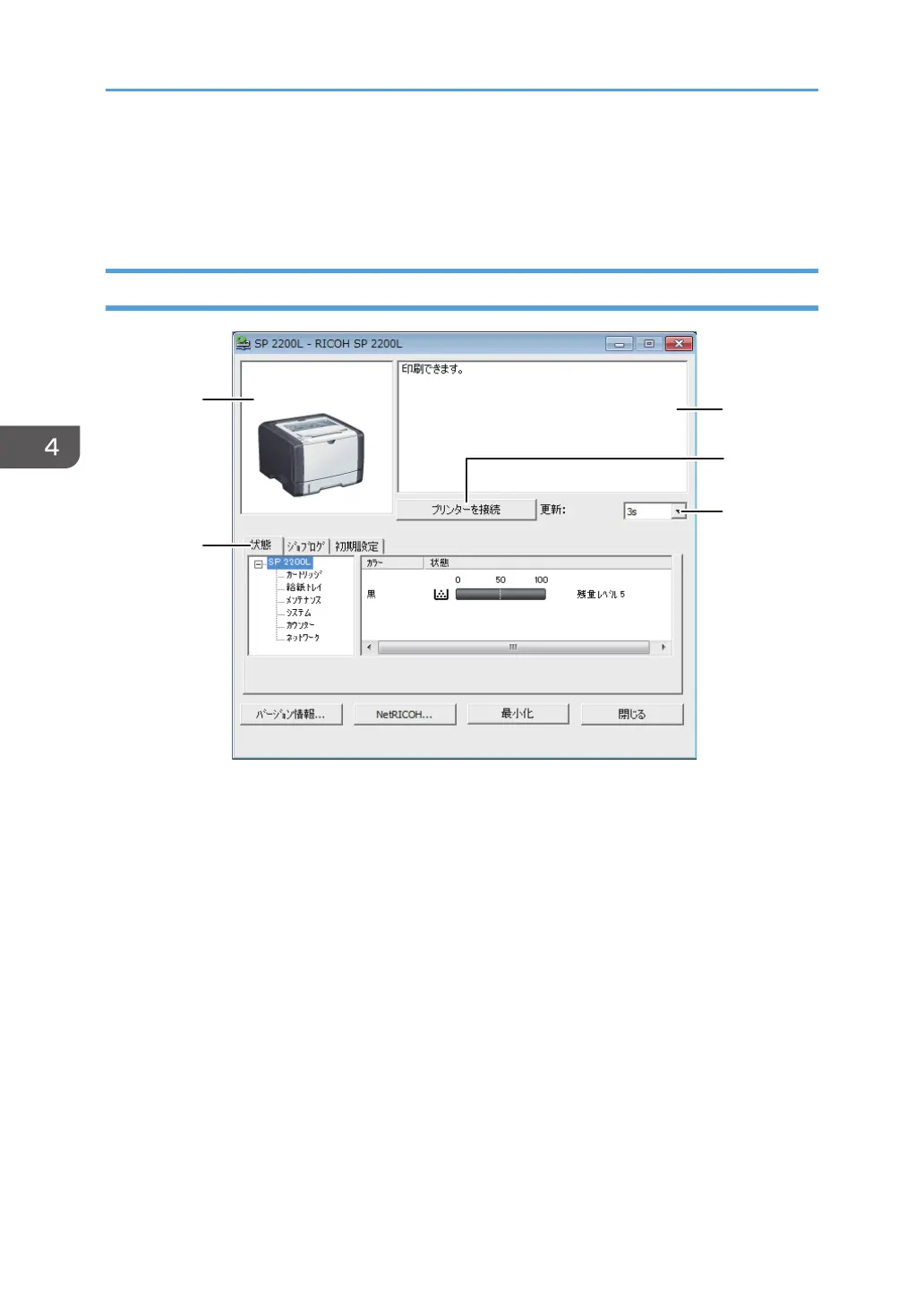Switch to the 状態 tab
The height and width of the screenshot is (1305, 924).
tap(261, 545)
